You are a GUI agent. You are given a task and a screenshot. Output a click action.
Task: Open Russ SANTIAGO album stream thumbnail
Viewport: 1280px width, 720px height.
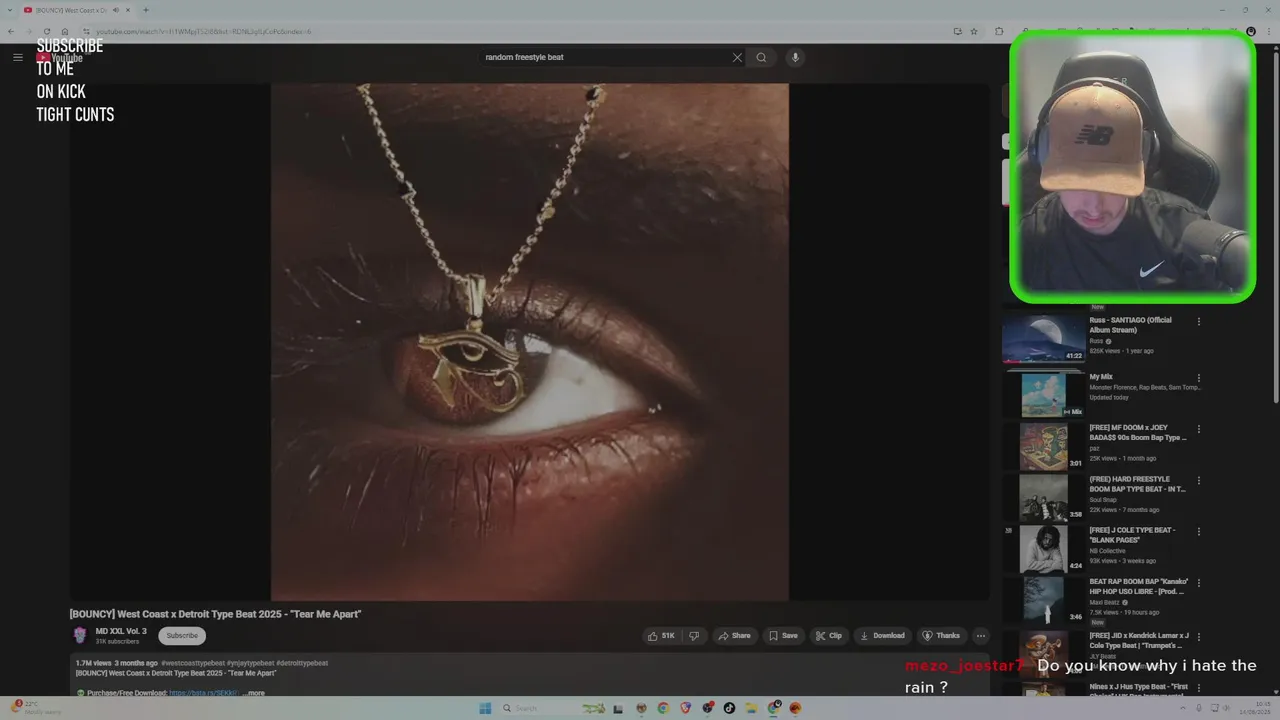(x=1043, y=339)
